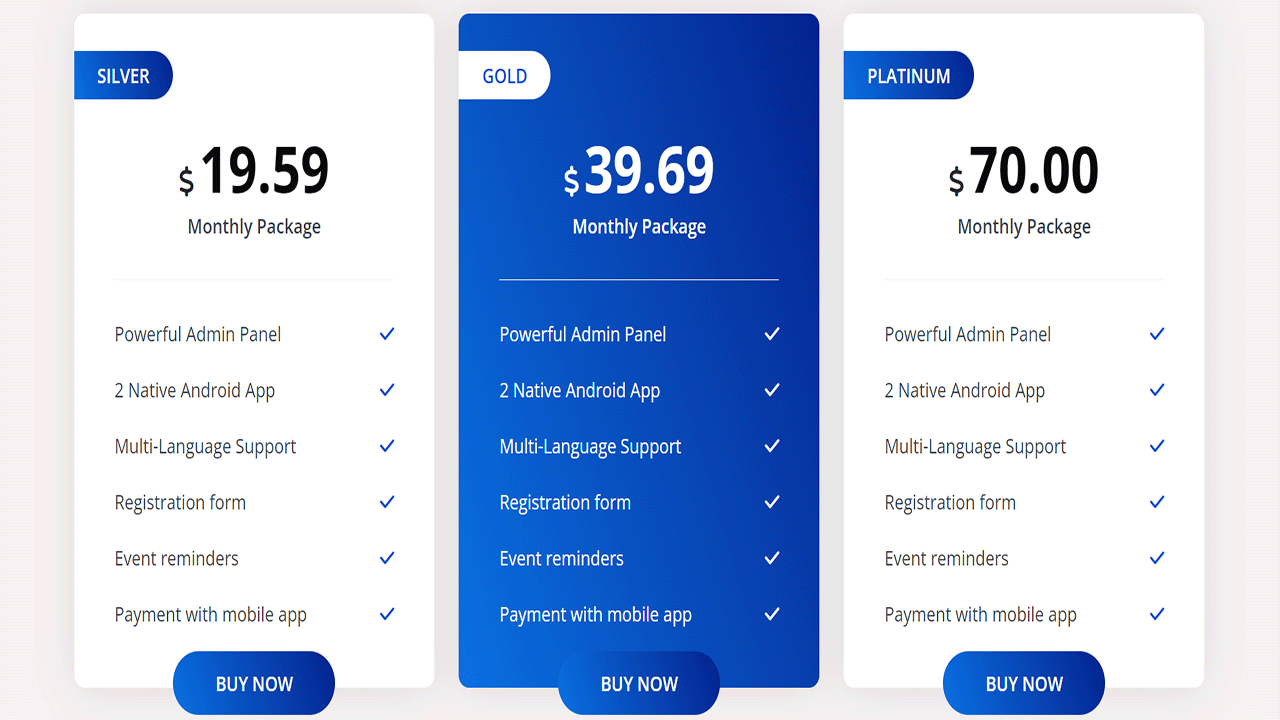Click BUY NOW on the Platinum plan
The height and width of the screenshot is (720, 1280).
point(1023,683)
